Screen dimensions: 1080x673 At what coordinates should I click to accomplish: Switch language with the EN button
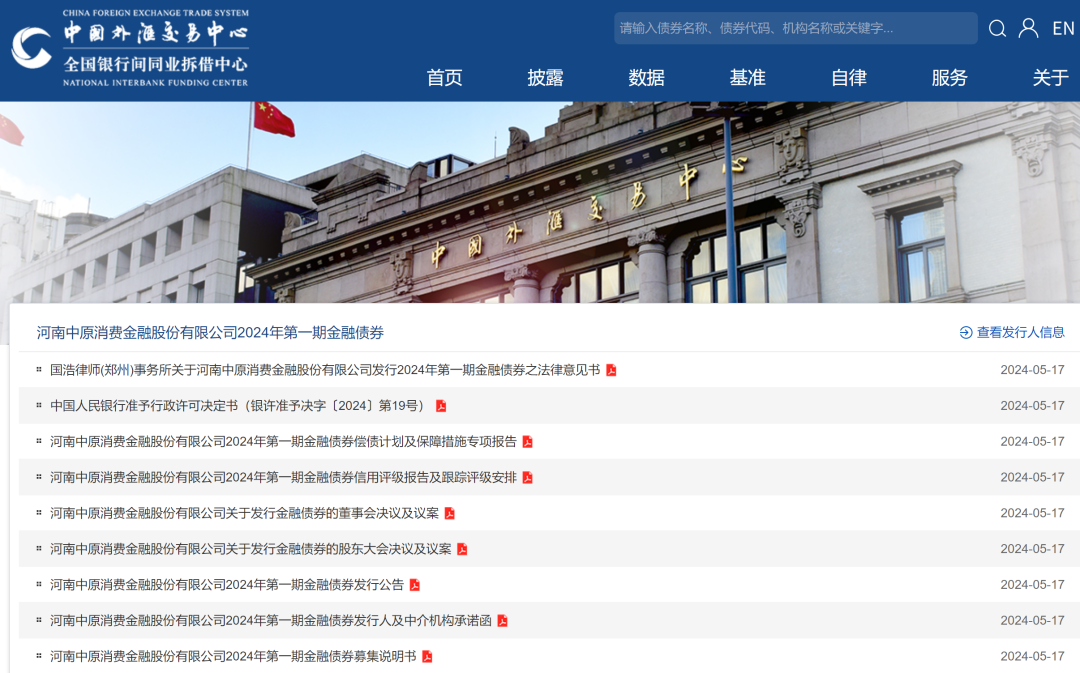1063,28
